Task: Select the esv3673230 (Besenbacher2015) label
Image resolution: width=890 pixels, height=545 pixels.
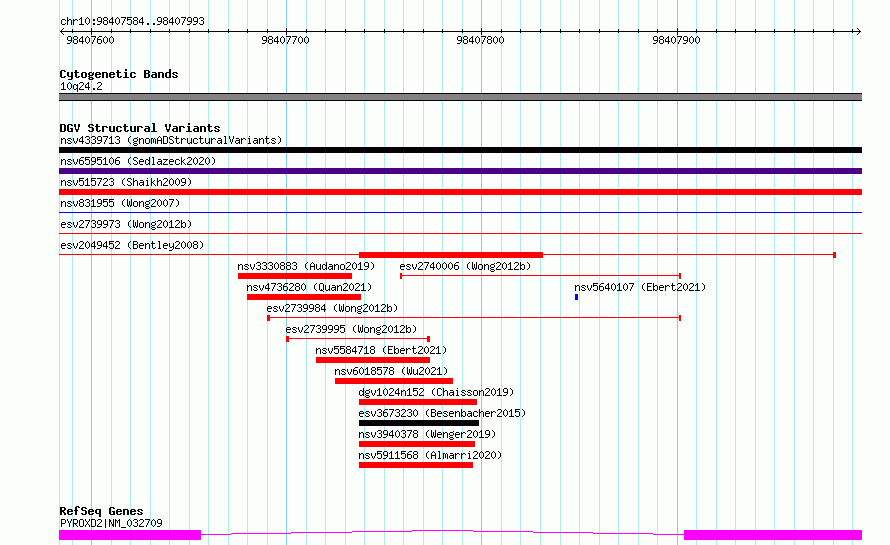Action: pos(442,413)
